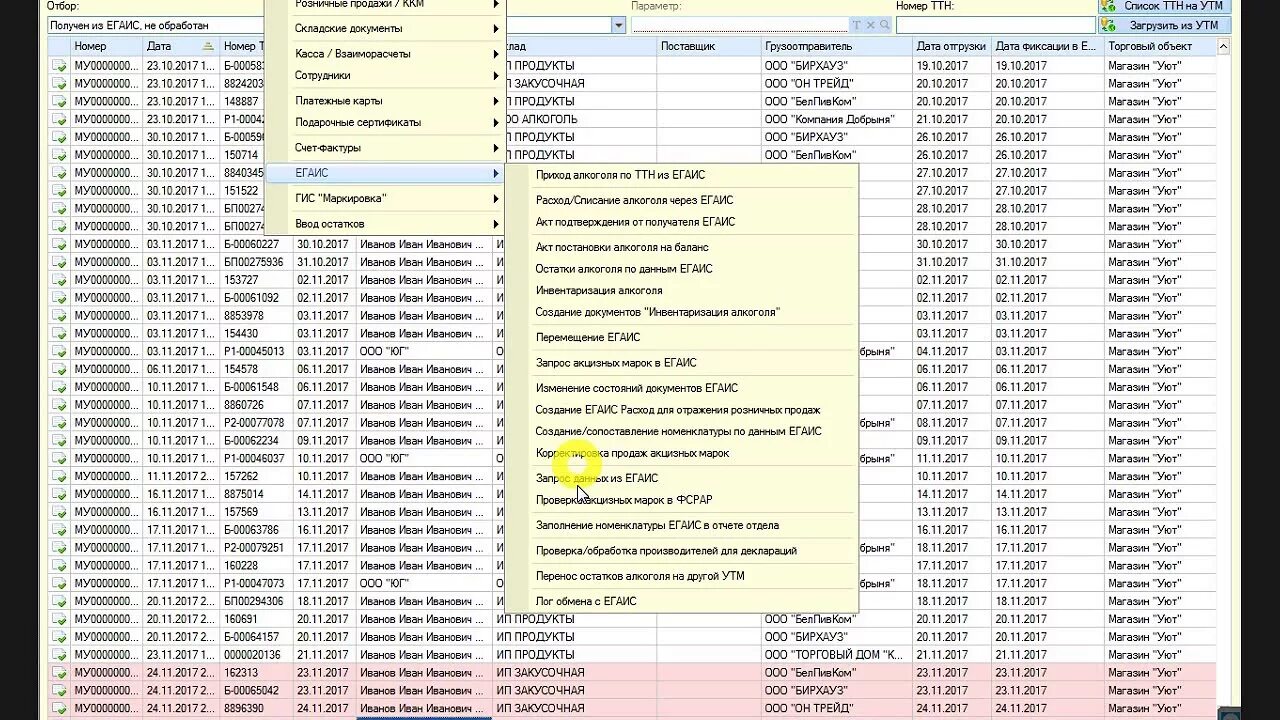Image resolution: width=1280 pixels, height=720 pixels.
Task: Click the document icon in row with TTN 157569
Action: (x=59, y=512)
